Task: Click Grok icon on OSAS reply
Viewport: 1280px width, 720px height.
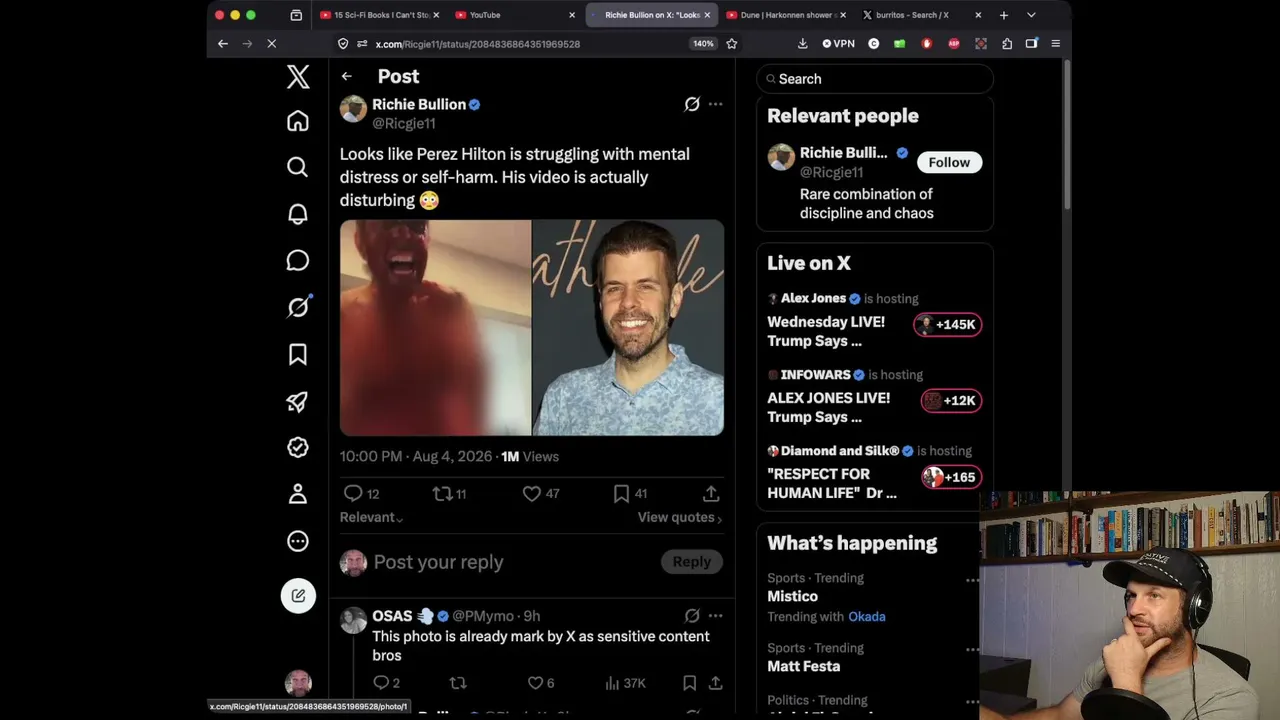Action: [x=692, y=616]
